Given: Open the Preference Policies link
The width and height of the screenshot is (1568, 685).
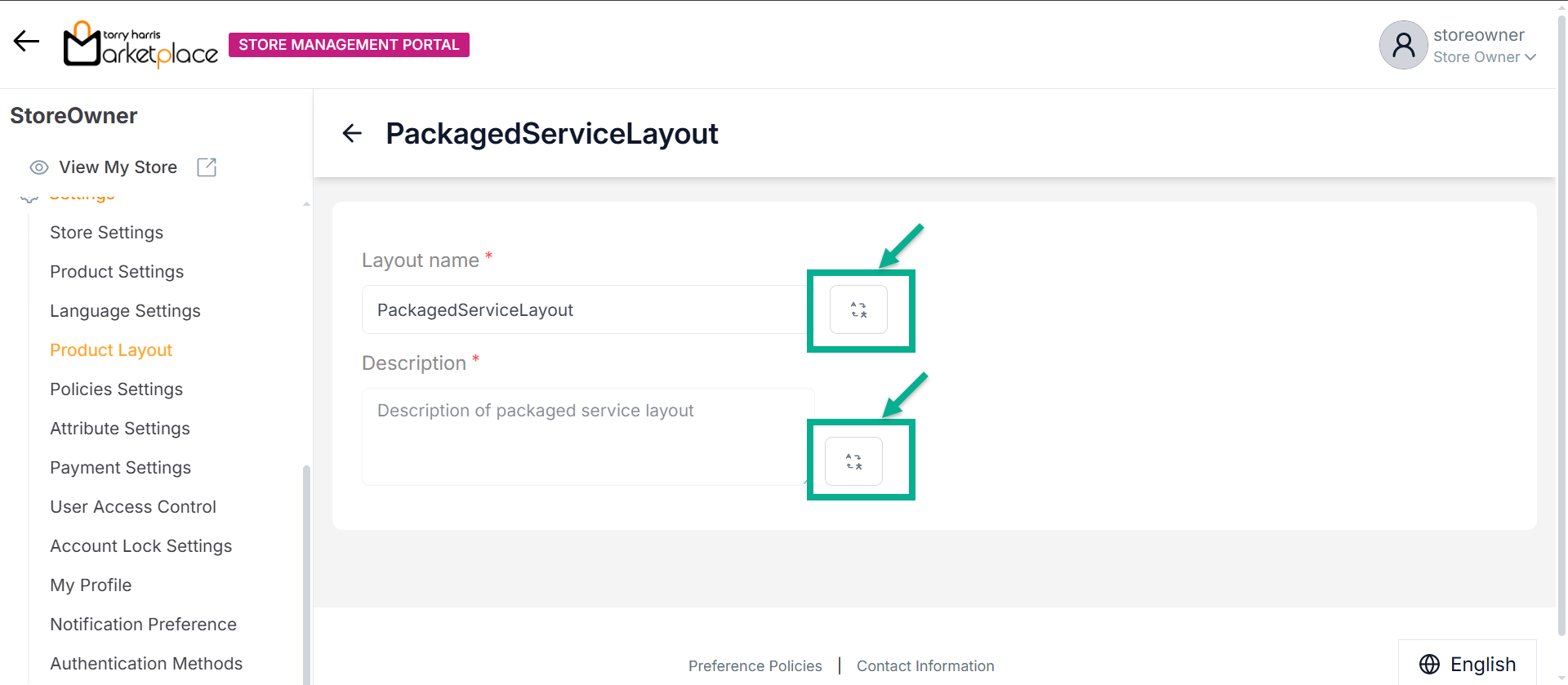Looking at the screenshot, I should click(x=755, y=666).
